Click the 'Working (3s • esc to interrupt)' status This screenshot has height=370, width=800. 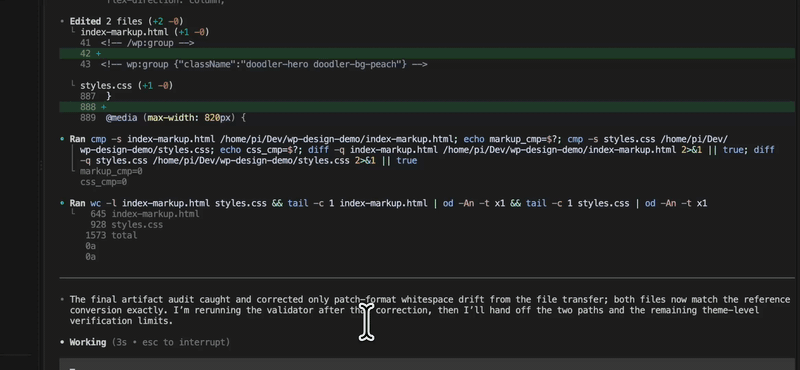(149, 342)
